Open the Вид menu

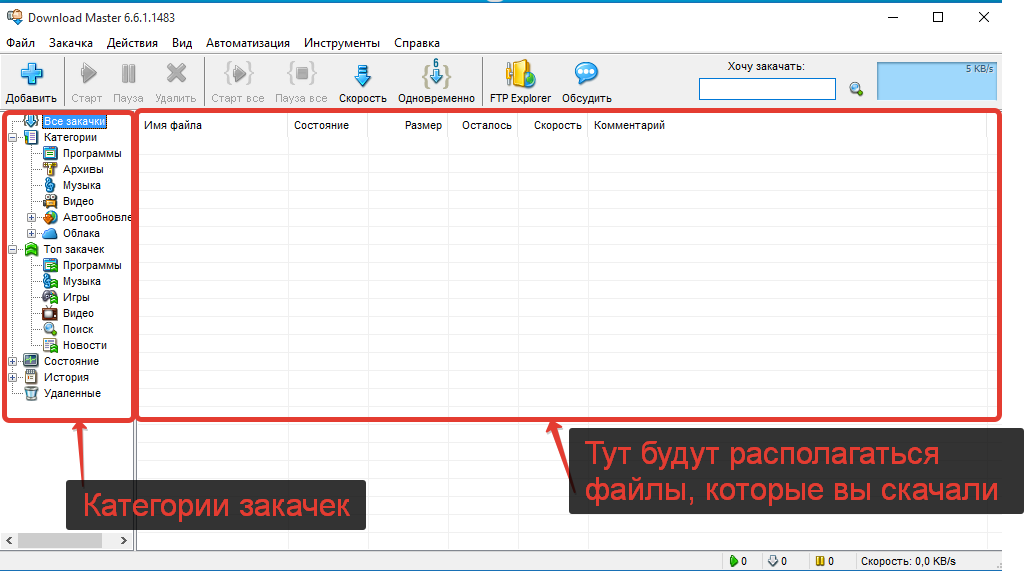point(182,43)
